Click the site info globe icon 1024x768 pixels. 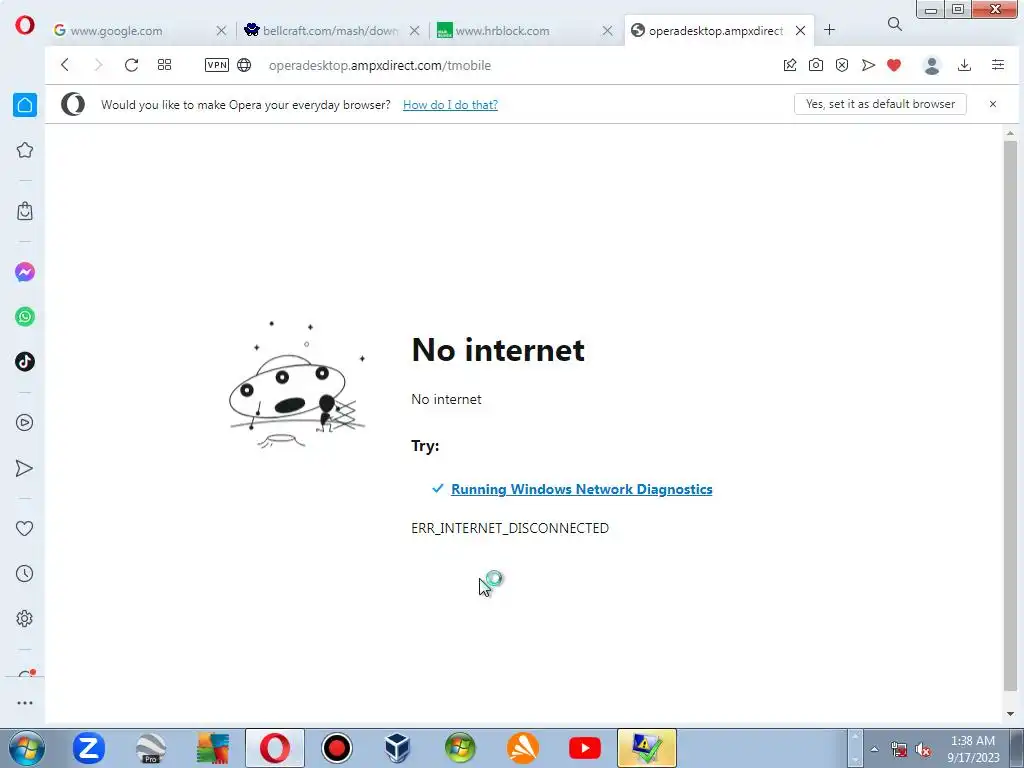[244, 65]
